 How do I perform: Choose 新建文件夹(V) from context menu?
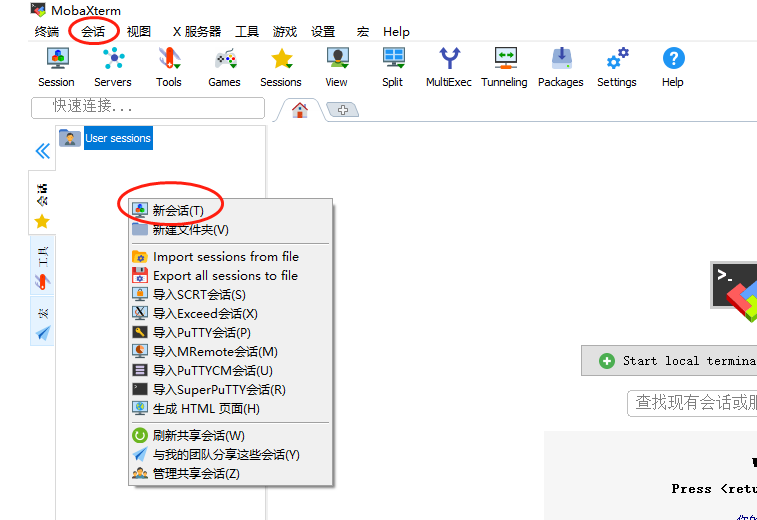click(231, 230)
